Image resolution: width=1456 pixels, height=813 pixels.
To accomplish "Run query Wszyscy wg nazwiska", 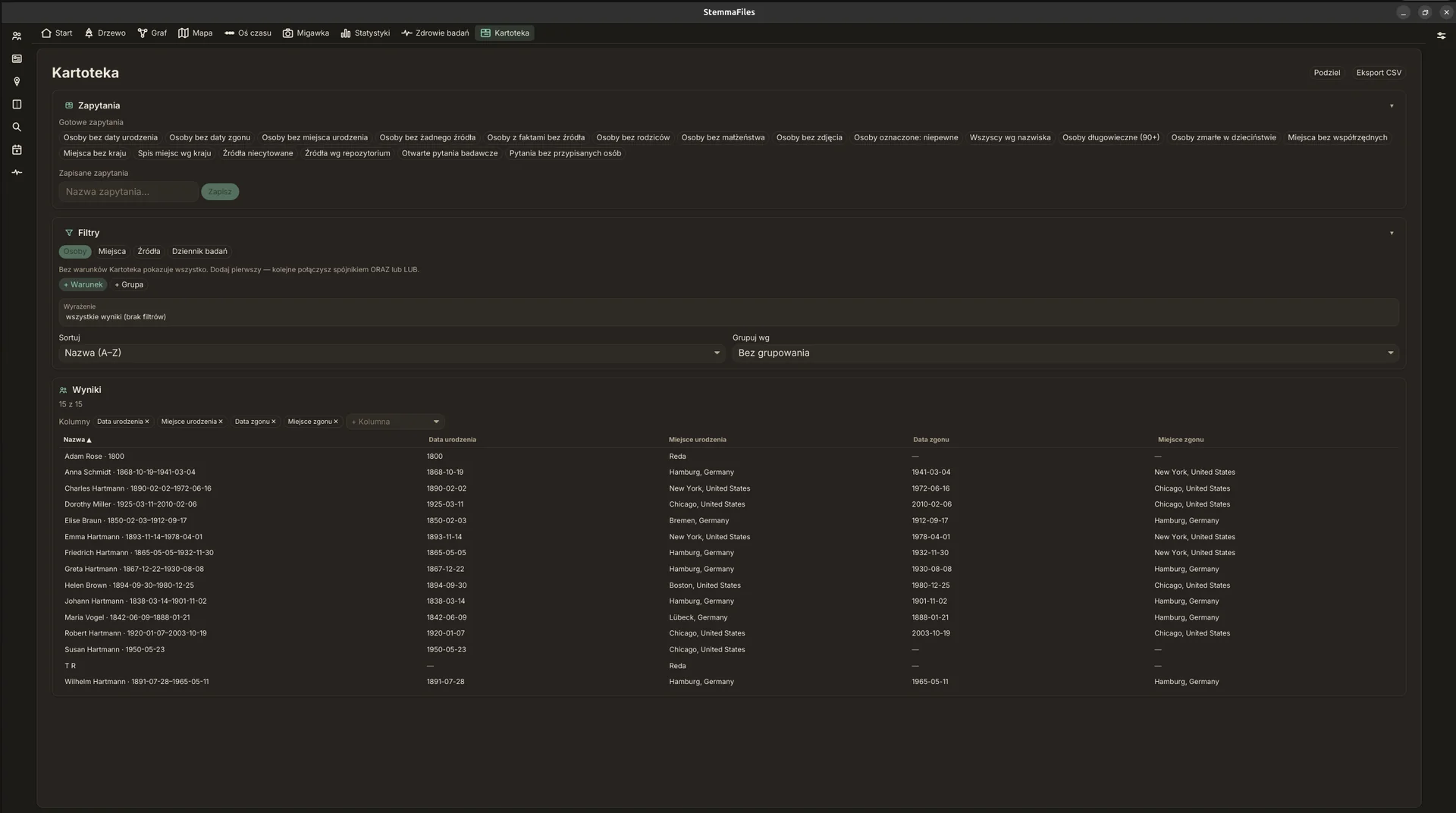I will pos(1010,138).
